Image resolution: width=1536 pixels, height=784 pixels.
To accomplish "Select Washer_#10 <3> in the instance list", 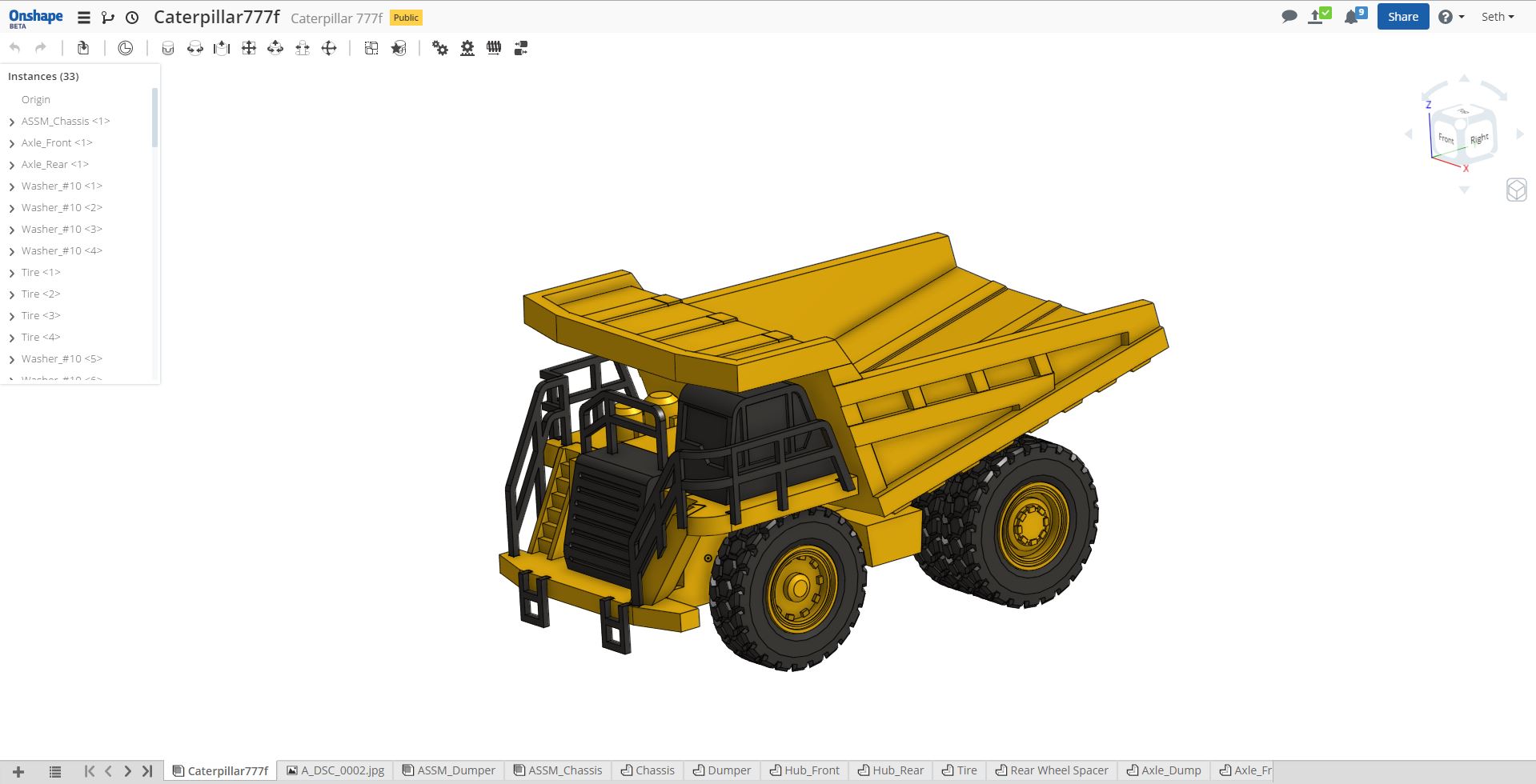I will (62, 229).
